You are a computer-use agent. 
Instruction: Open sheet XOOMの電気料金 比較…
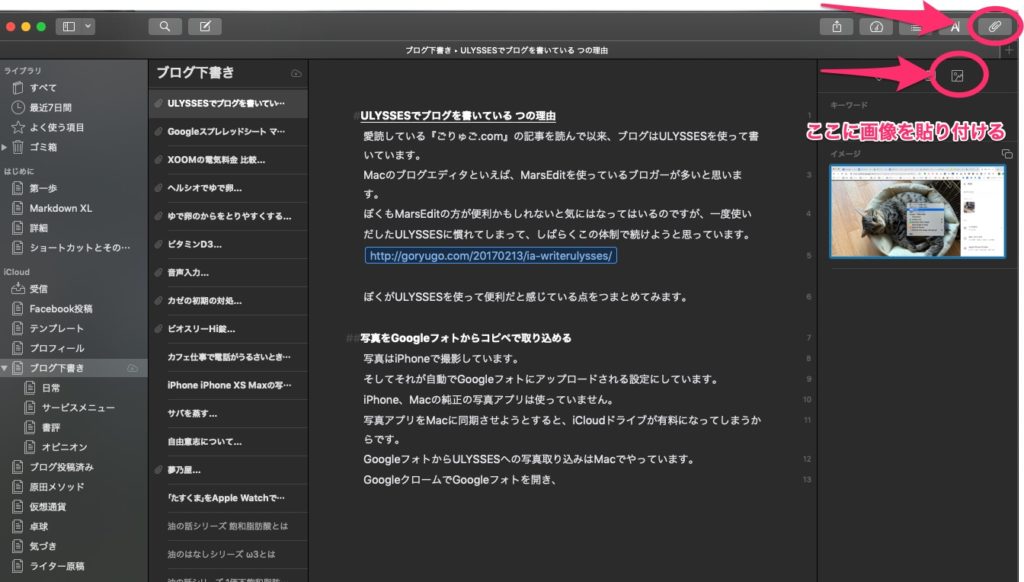pyautogui.click(x=228, y=159)
